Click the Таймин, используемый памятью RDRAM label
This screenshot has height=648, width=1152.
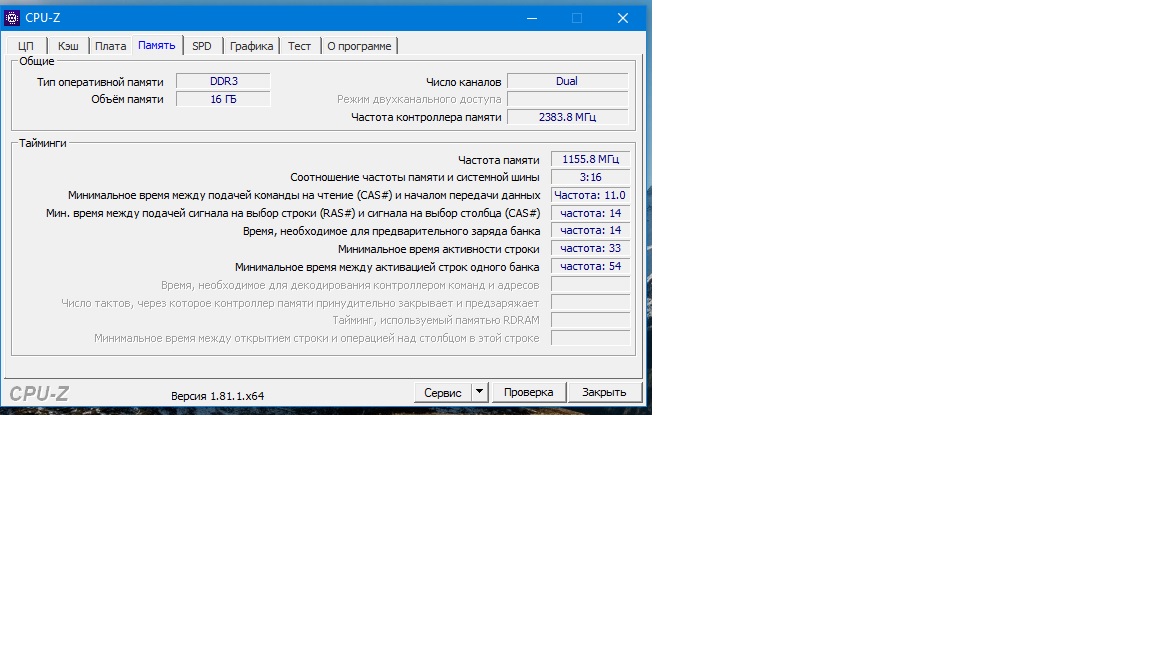[x=436, y=320]
